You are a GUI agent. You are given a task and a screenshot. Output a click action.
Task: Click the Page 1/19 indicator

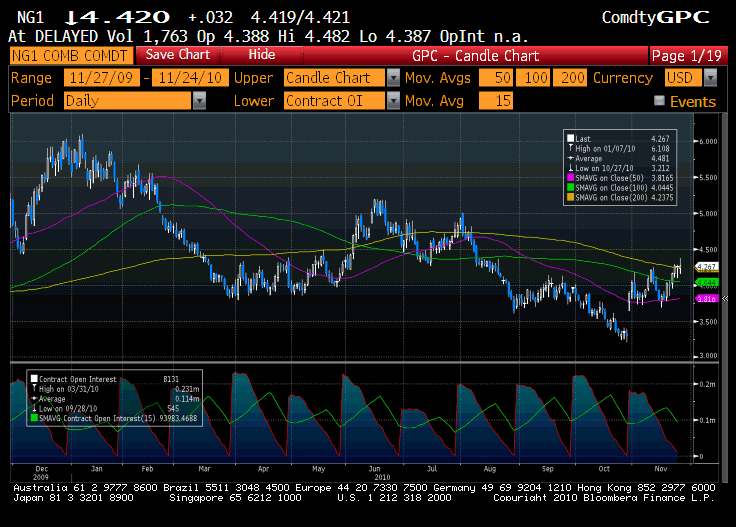click(686, 56)
